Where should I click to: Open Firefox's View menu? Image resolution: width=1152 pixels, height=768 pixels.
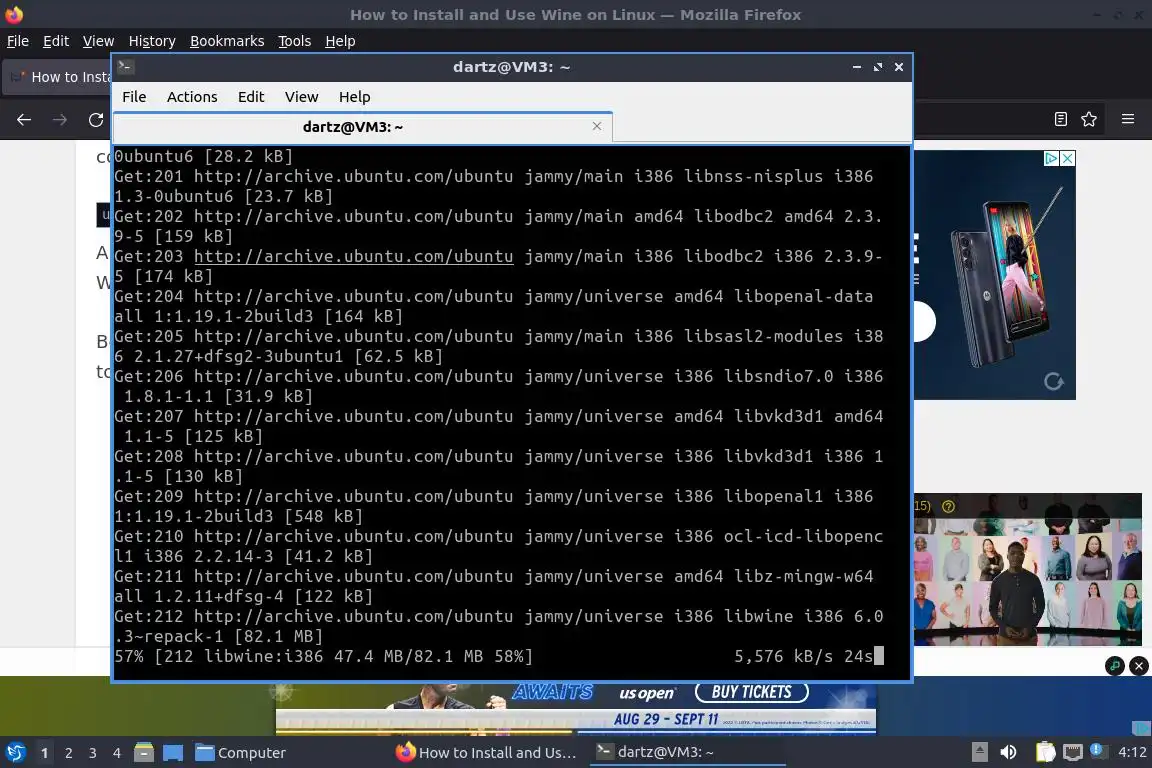click(x=98, y=41)
